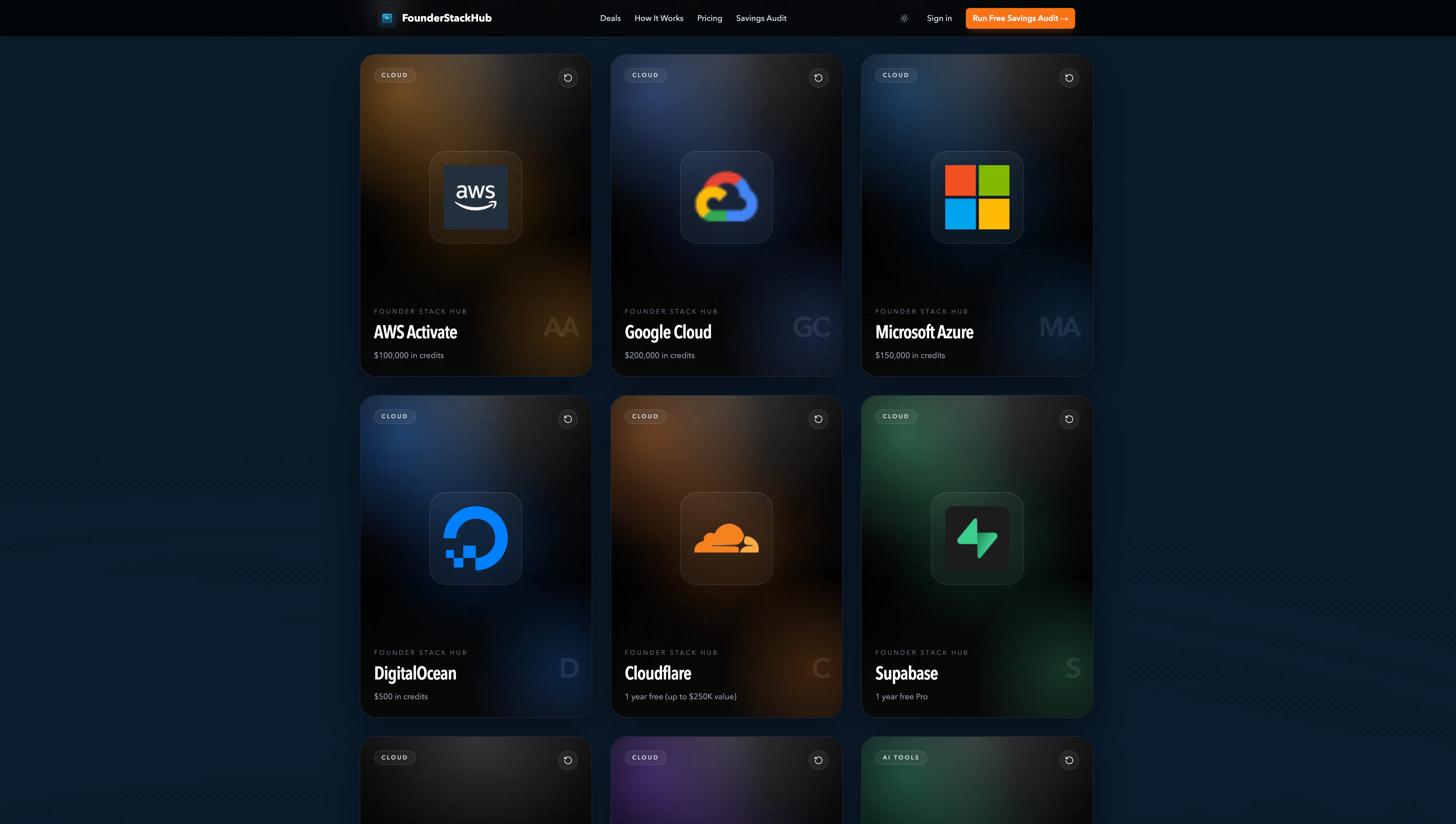Toggle the light/dark theme sun icon
The image size is (1456, 824).
click(x=904, y=18)
